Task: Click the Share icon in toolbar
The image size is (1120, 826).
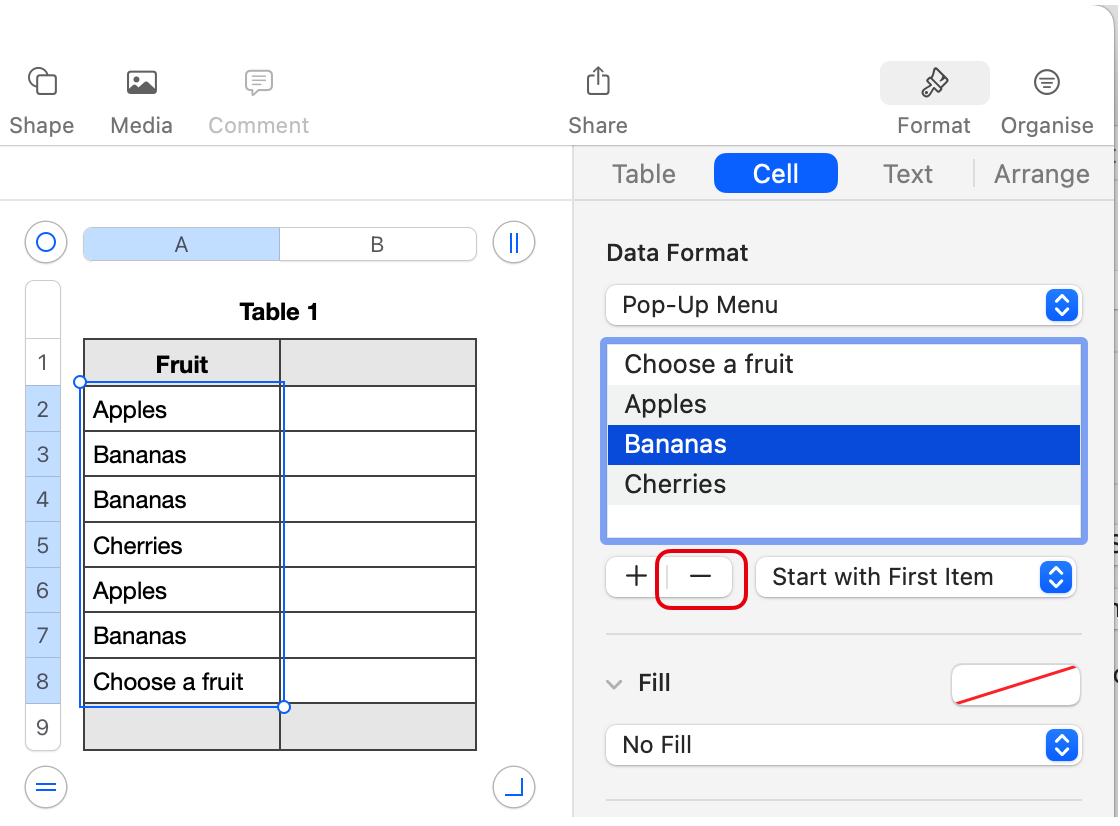Action: 598,82
